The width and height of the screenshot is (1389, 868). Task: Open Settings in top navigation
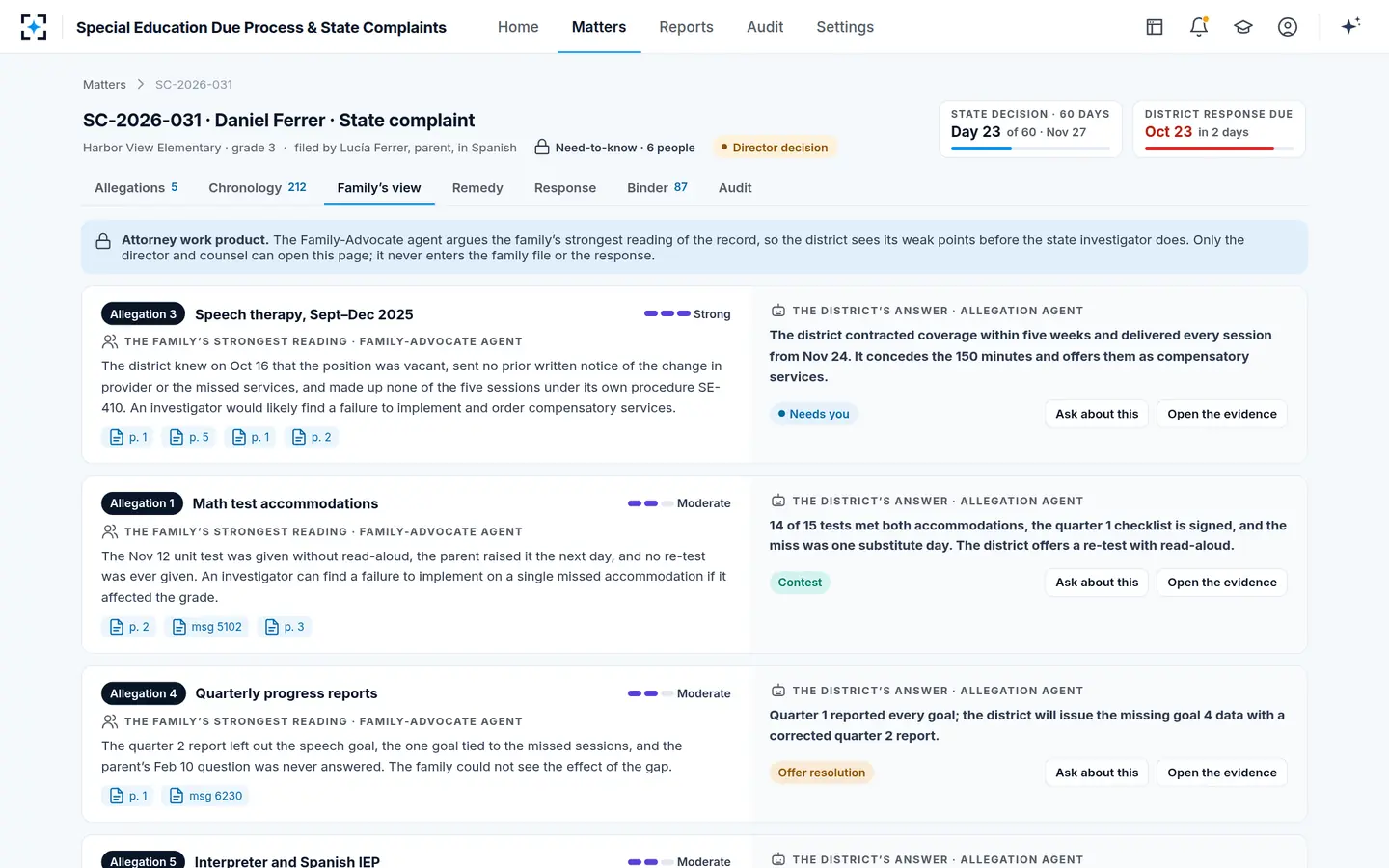845,27
